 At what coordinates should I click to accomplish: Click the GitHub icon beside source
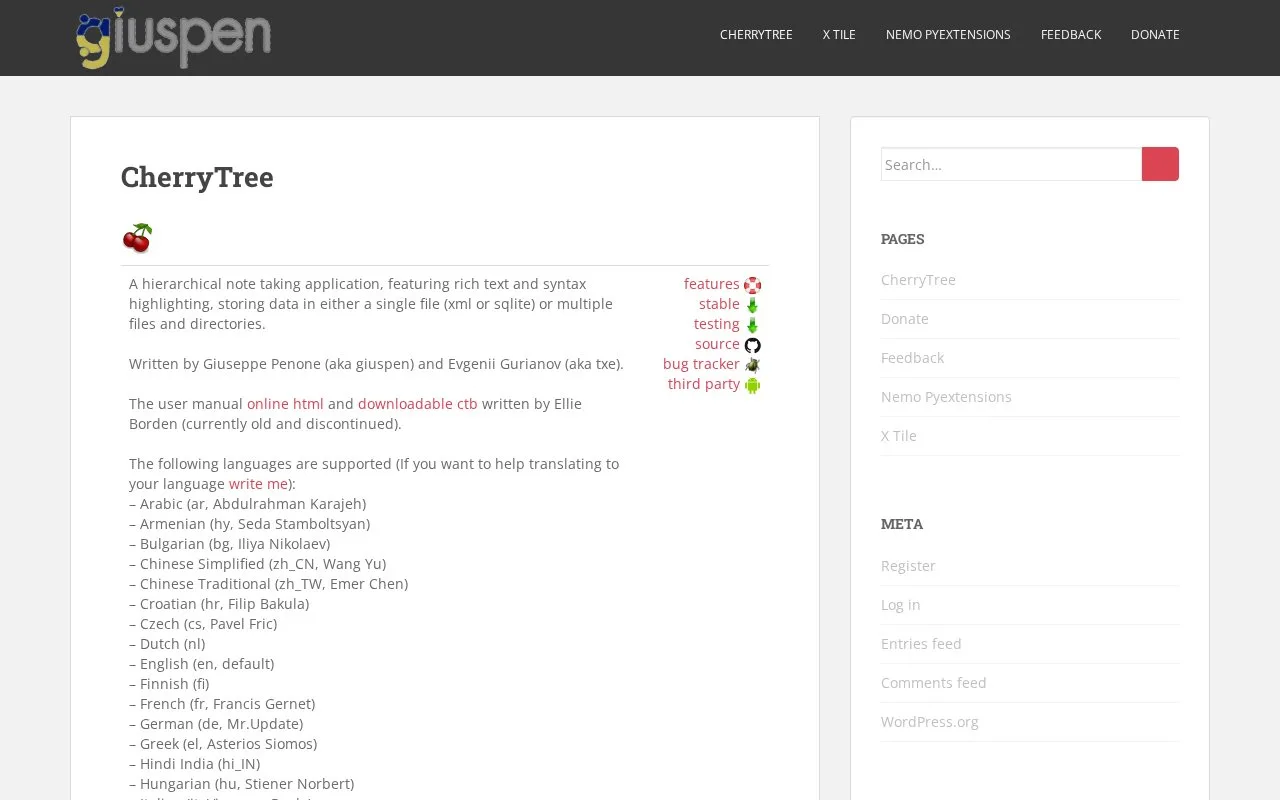[x=752, y=345]
